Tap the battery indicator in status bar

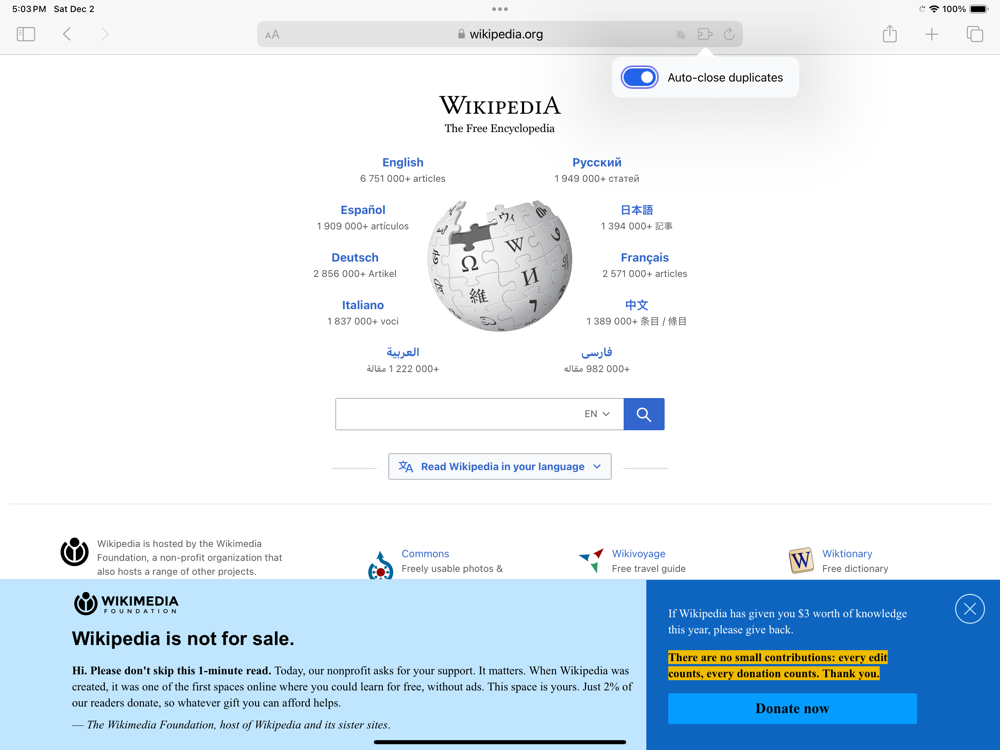(980, 9)
